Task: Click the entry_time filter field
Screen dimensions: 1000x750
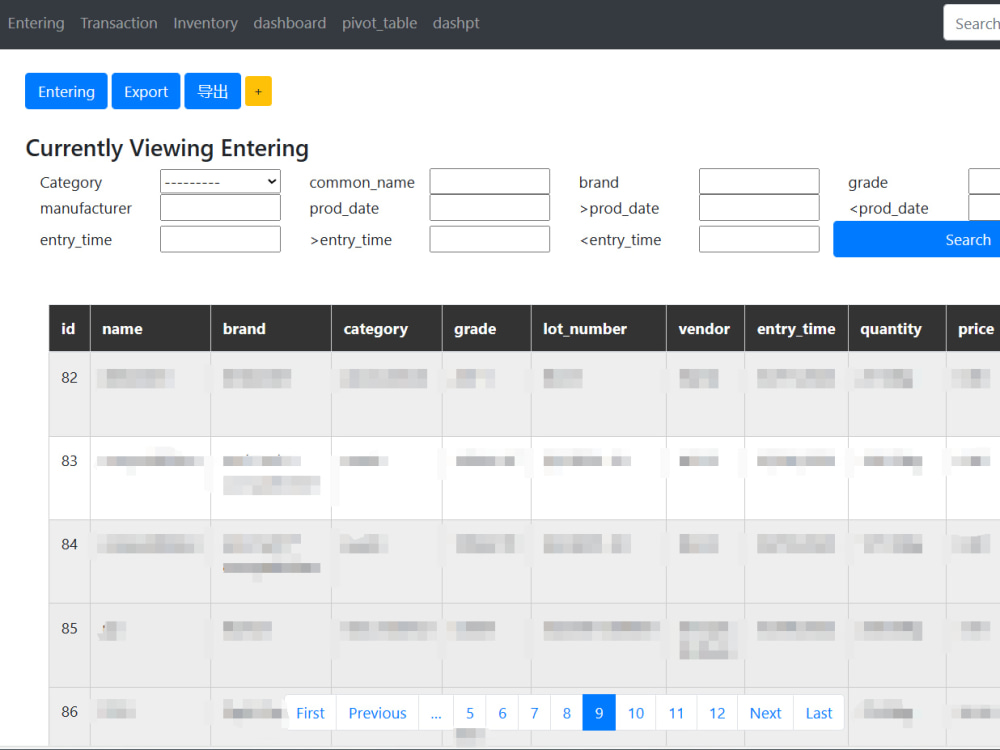Action: tap(220, 239)
